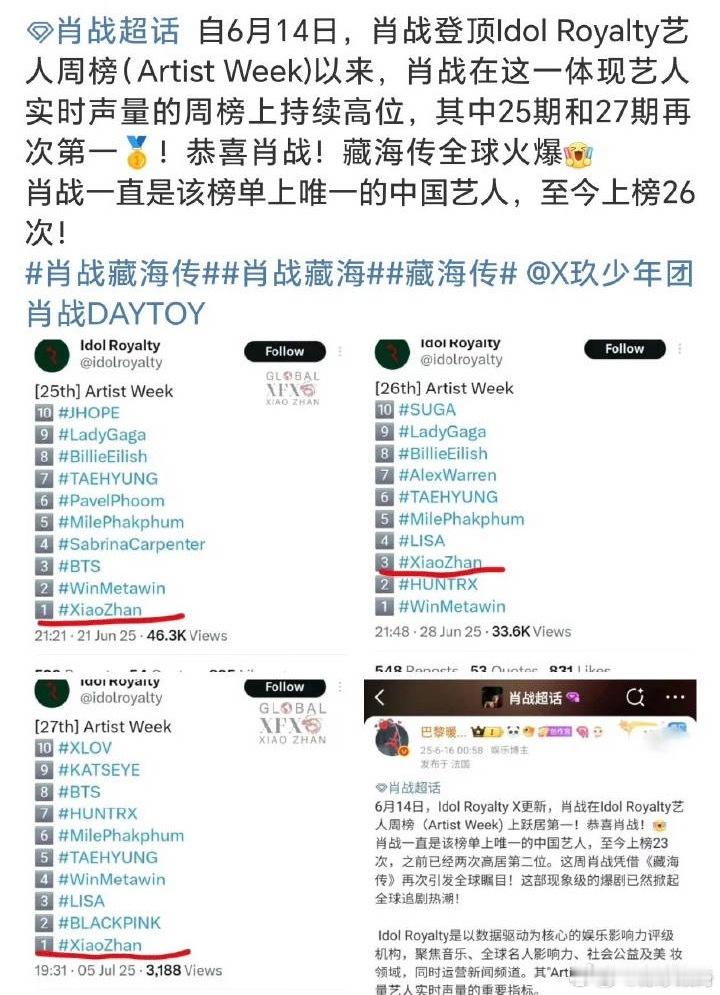The height and width of the screenshot is (995, 720).
Task: Follow Idol Royalty on the 27th tweet
Action: point(285,687)
